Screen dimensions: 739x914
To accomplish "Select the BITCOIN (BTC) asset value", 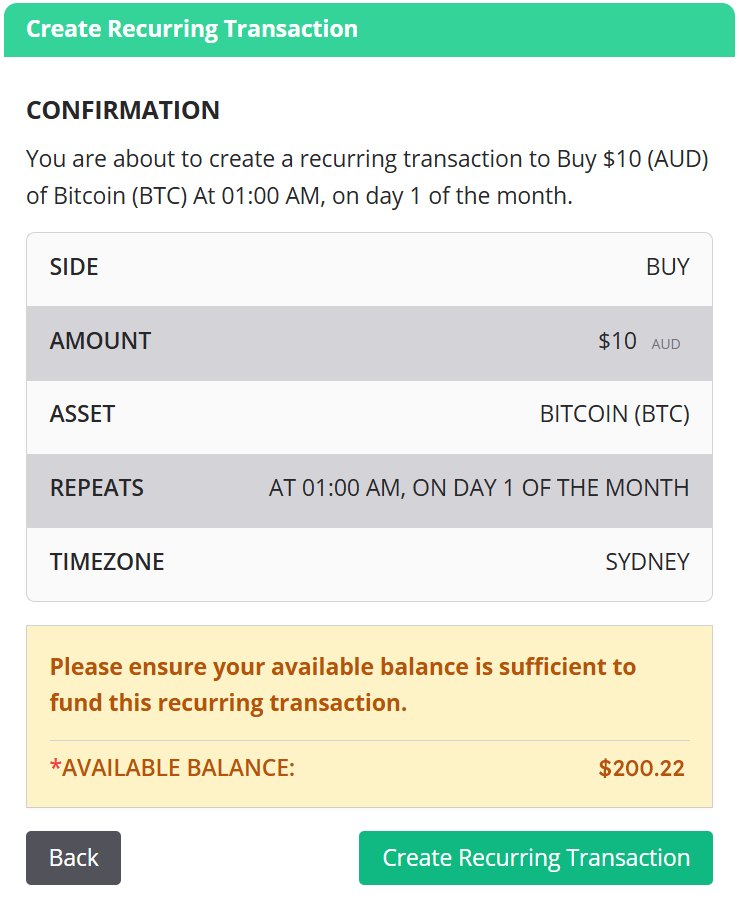I will 614,414.
